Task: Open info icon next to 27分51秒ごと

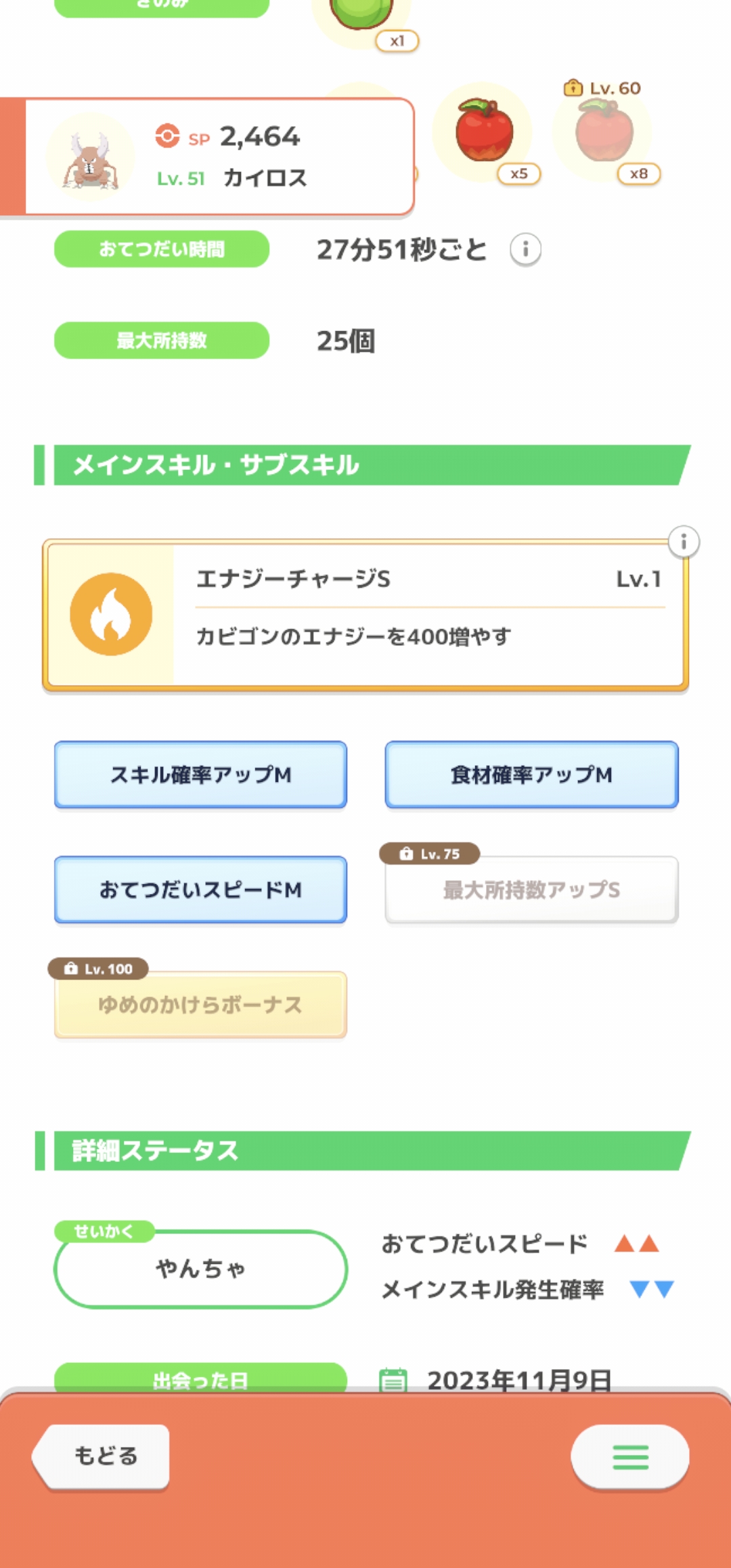Action: 525,250
